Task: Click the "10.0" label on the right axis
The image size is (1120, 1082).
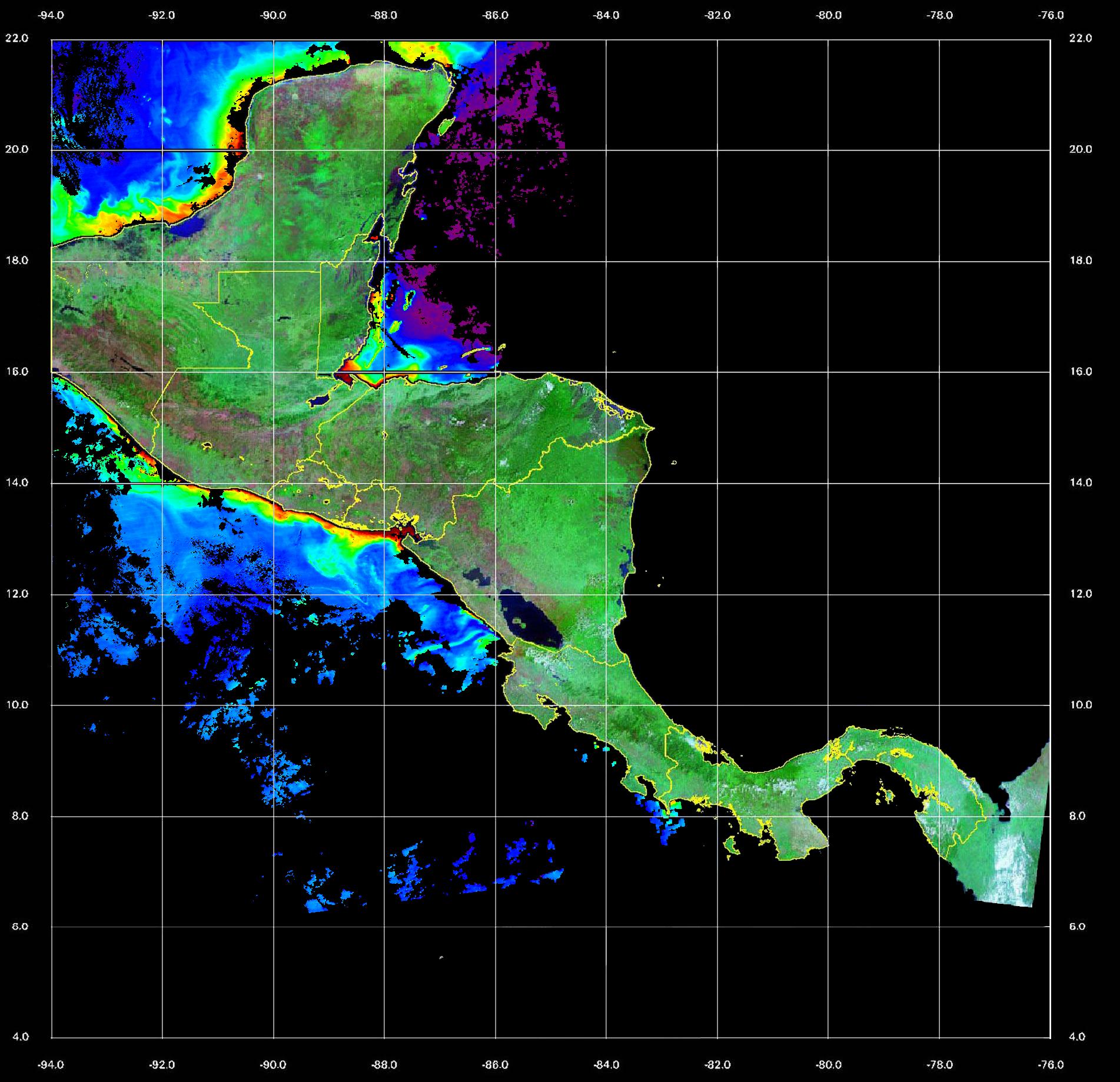Action: 1080,705
